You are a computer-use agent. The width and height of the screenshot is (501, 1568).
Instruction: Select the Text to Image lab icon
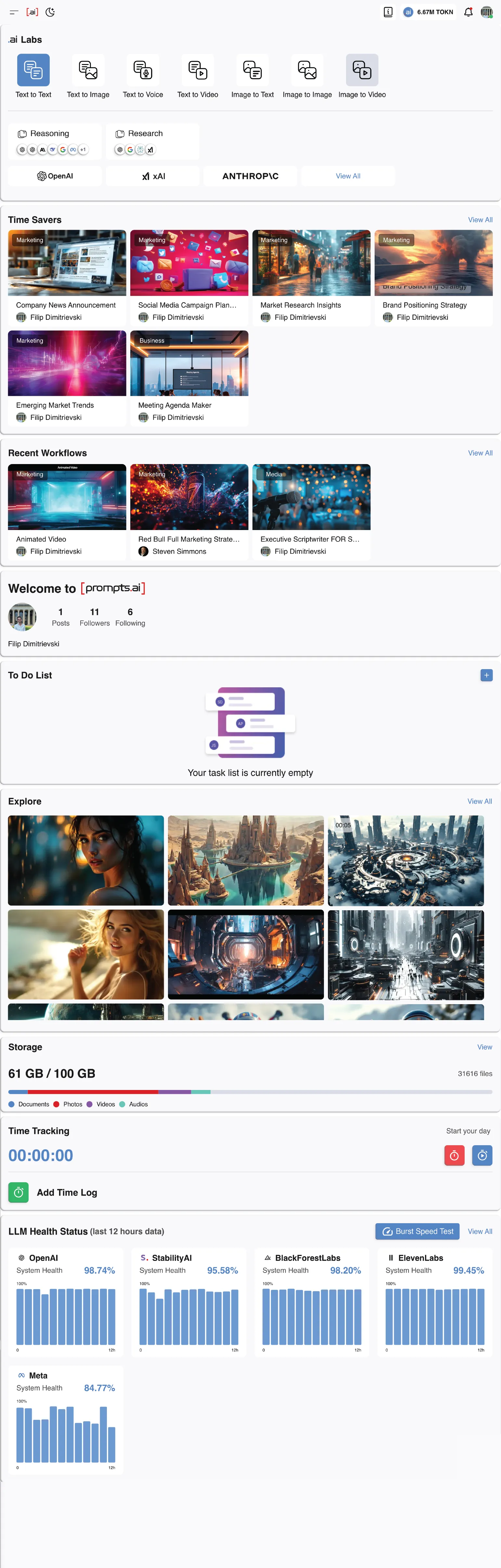point(88,70)
